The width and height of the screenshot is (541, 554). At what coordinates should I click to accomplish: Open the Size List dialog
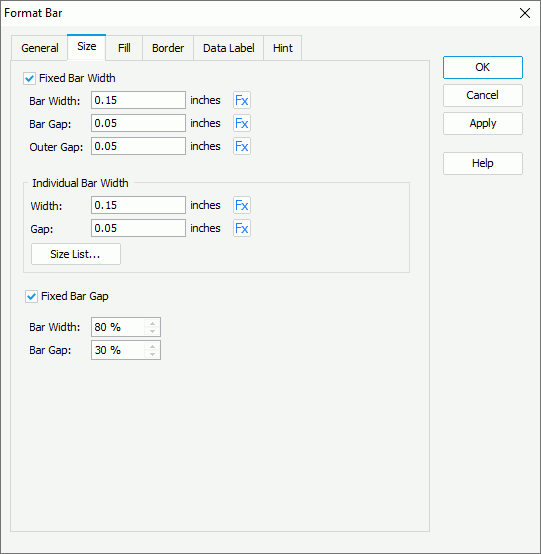[x=76, y=254]
